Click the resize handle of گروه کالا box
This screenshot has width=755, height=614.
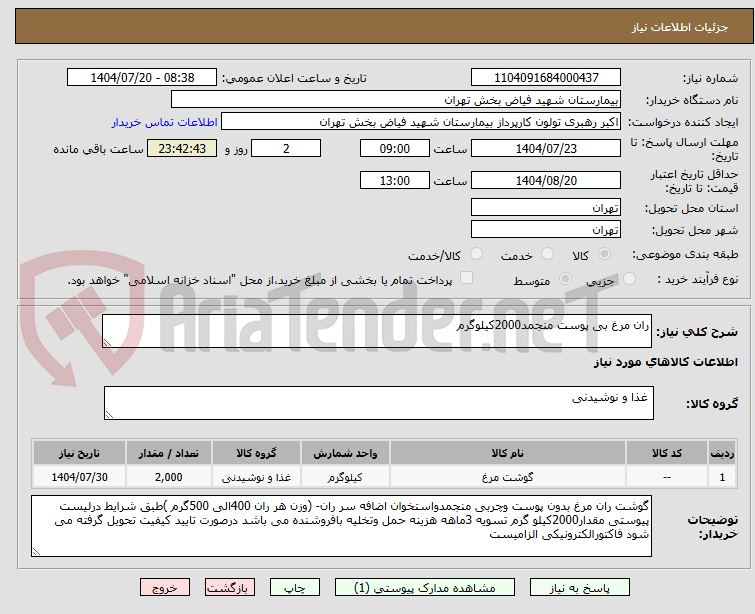[109, 415]
